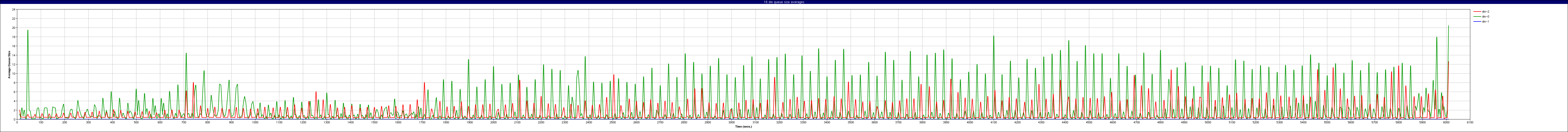Click the dark blue title bar

(x=784, y=2)
